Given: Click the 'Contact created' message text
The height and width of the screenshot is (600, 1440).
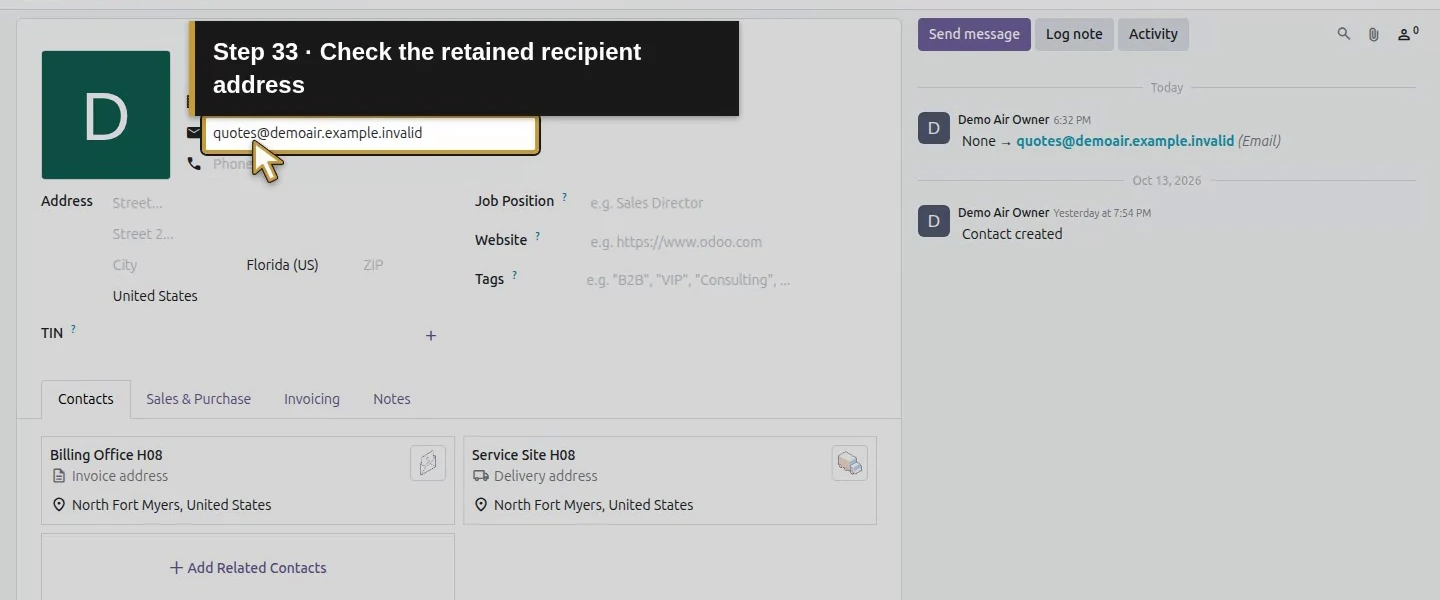Looking at the screenshot, I should pos(1012,234).
